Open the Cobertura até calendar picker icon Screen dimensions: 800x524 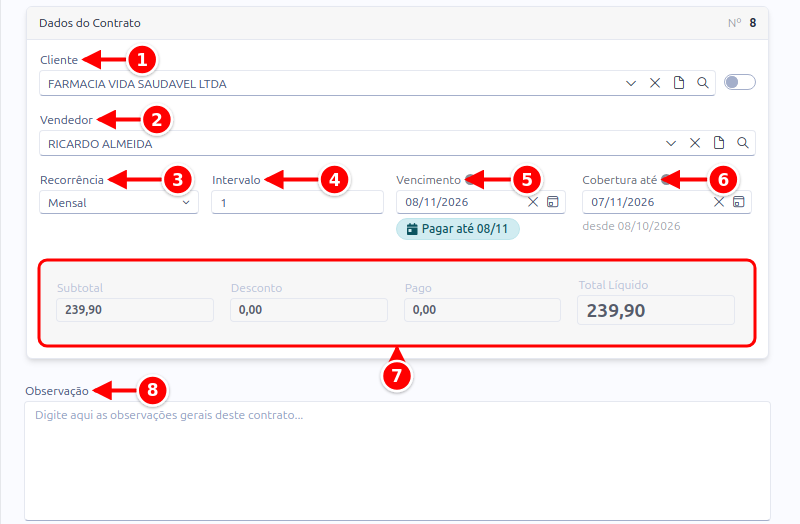[739, 202]
